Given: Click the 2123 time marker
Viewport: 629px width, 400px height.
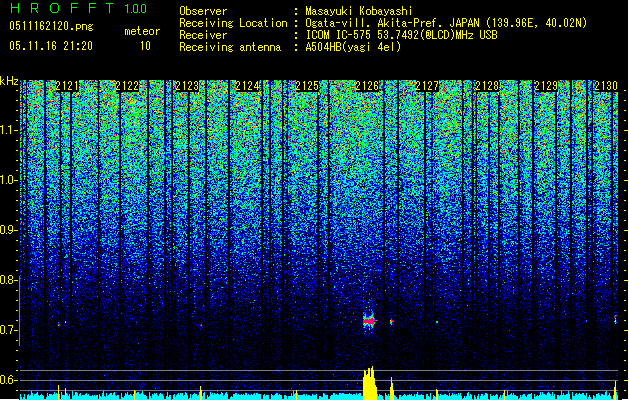Looking at the screenshot, I should pyautogui.click(x=187, y=86).
